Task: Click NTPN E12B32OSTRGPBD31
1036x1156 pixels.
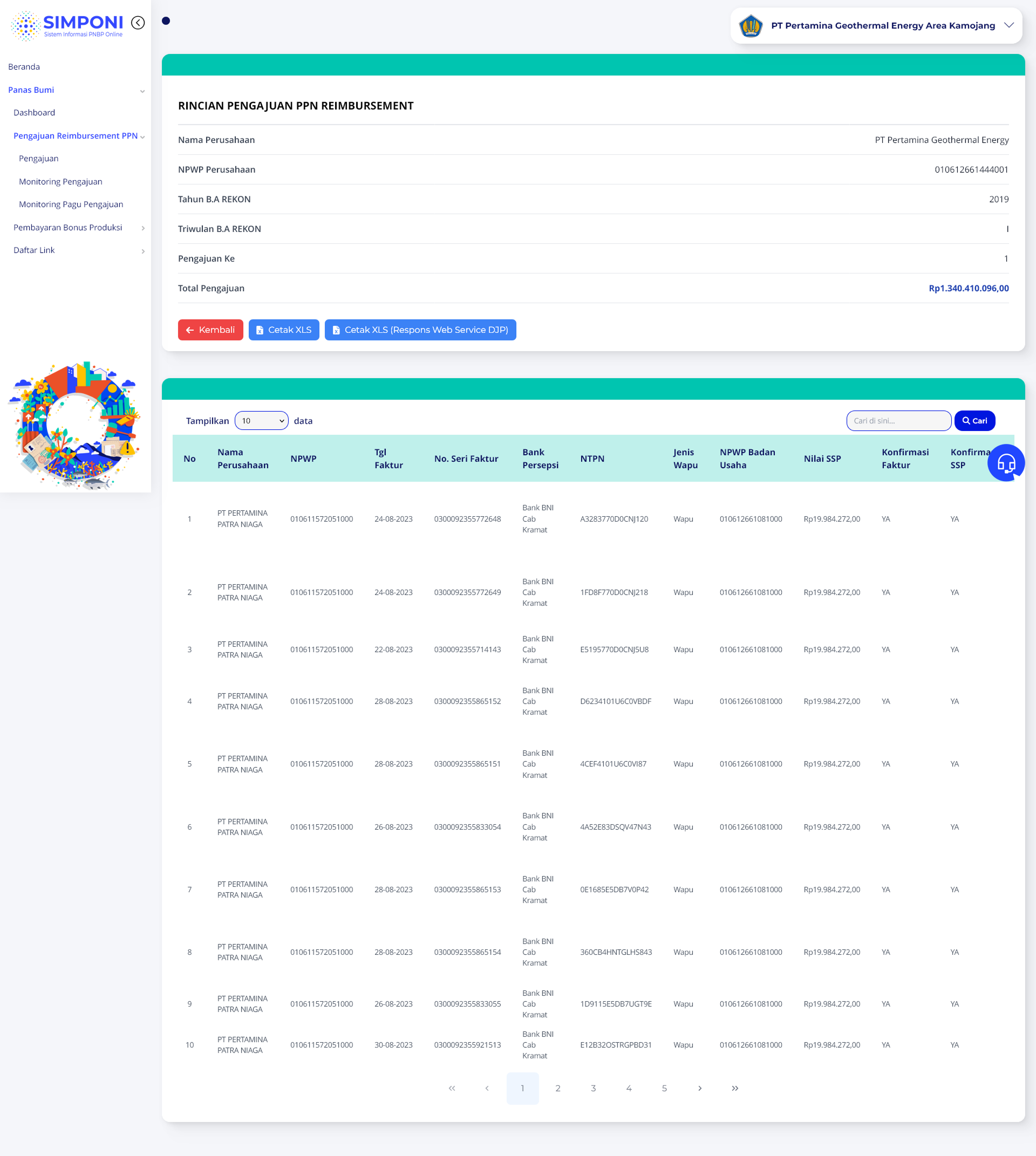Action: 617,1045
